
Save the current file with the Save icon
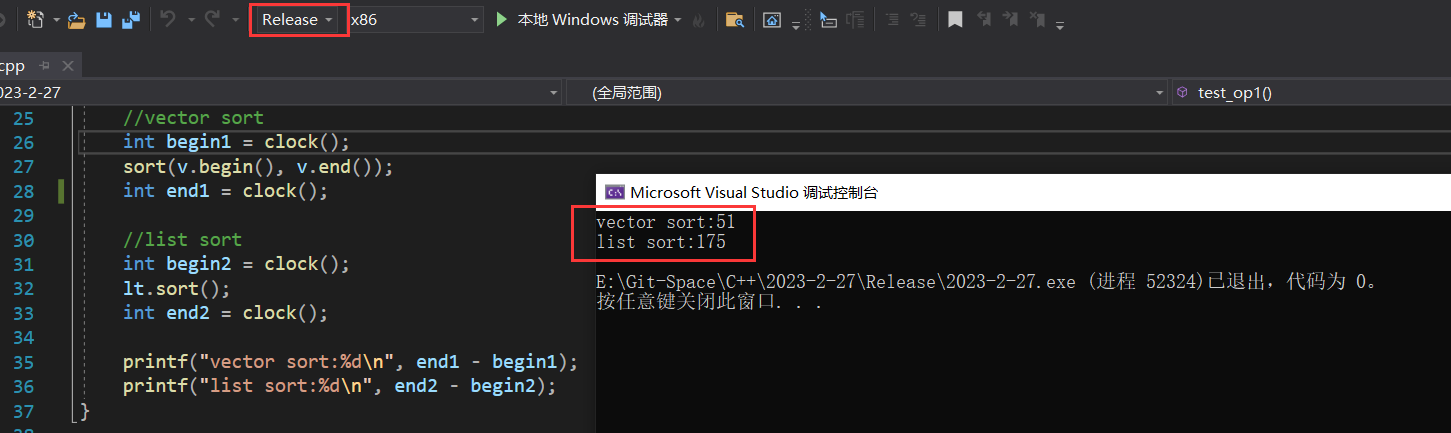click(x=104, y=20)
